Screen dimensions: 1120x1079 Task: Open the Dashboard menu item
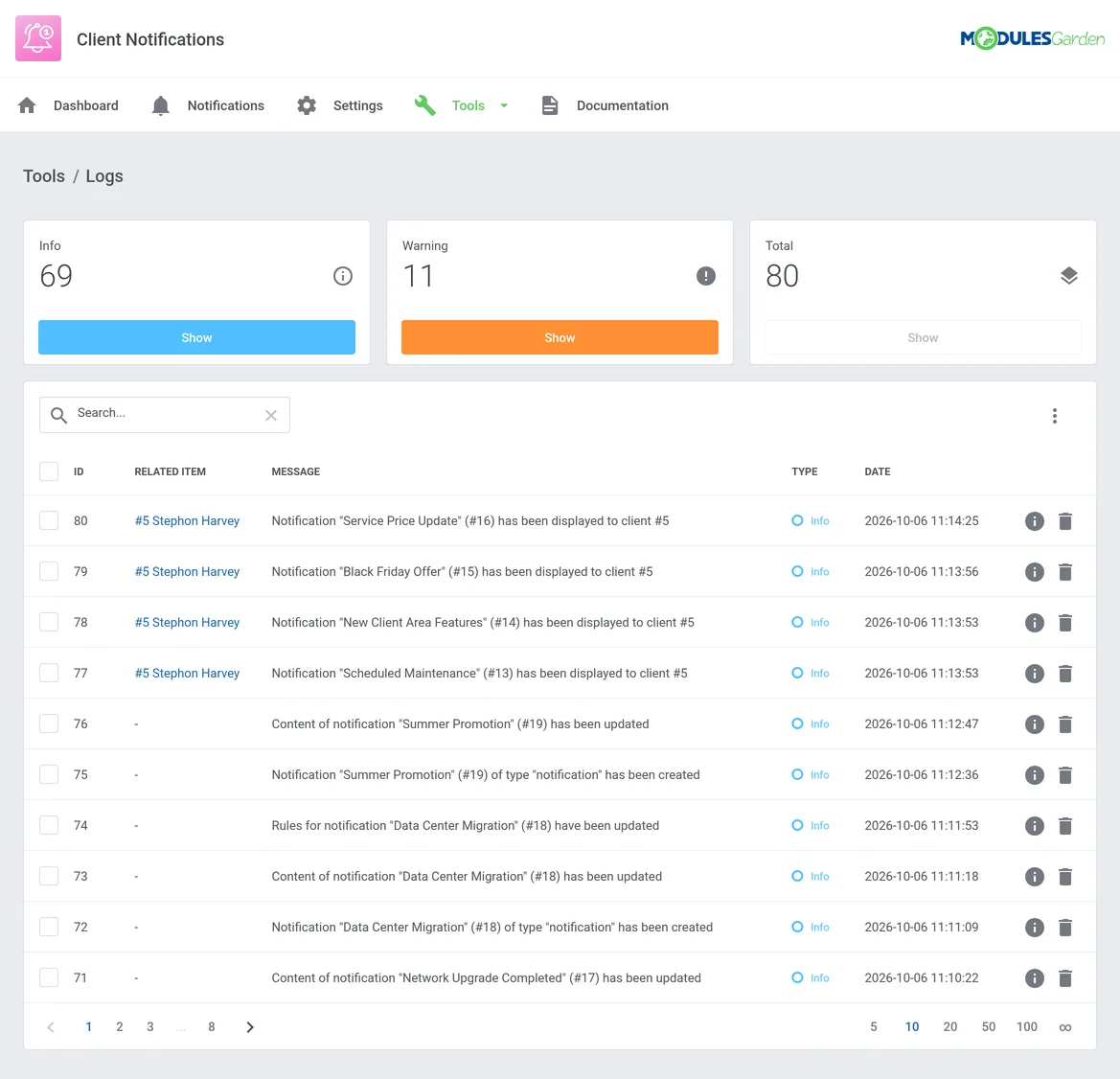tap(85, 105)
